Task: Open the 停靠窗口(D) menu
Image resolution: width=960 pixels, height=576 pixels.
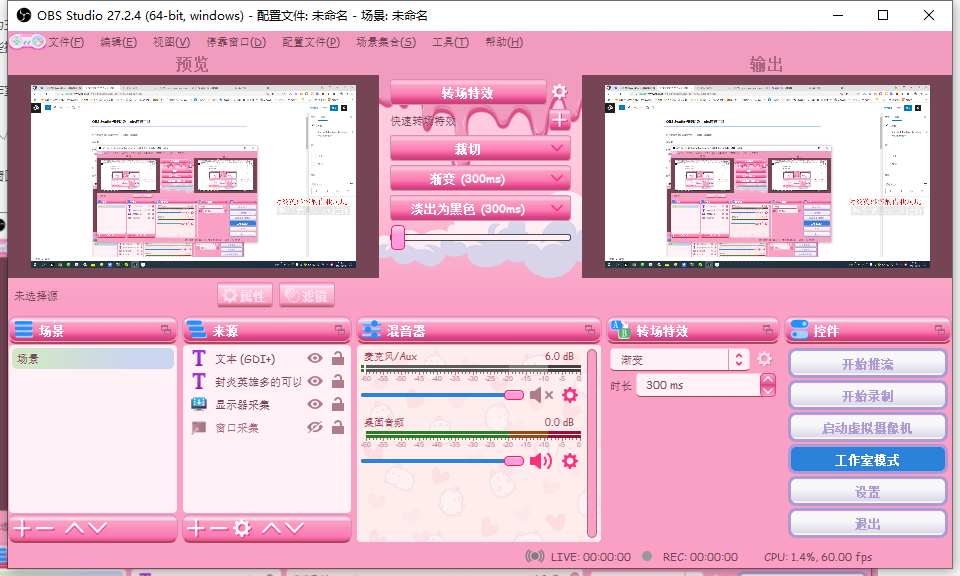Action: click(236, 42)
